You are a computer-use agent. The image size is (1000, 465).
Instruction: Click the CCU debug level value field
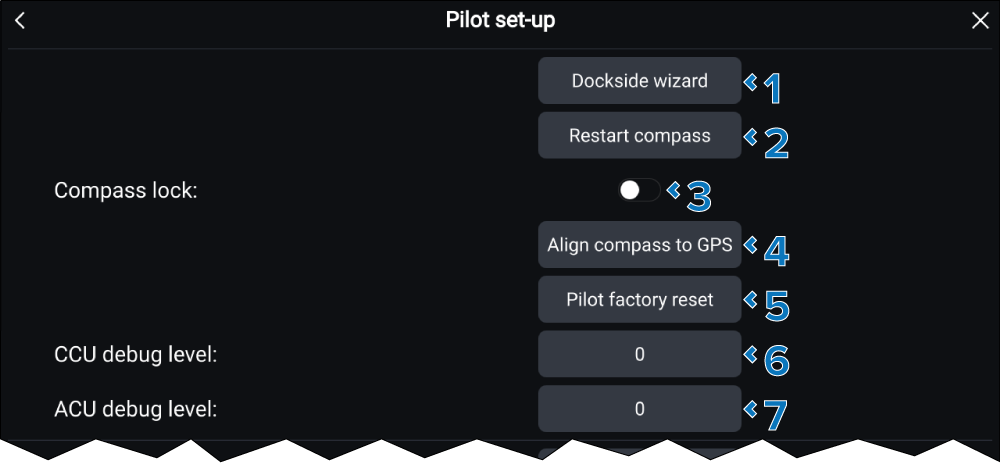click(640, 354)
